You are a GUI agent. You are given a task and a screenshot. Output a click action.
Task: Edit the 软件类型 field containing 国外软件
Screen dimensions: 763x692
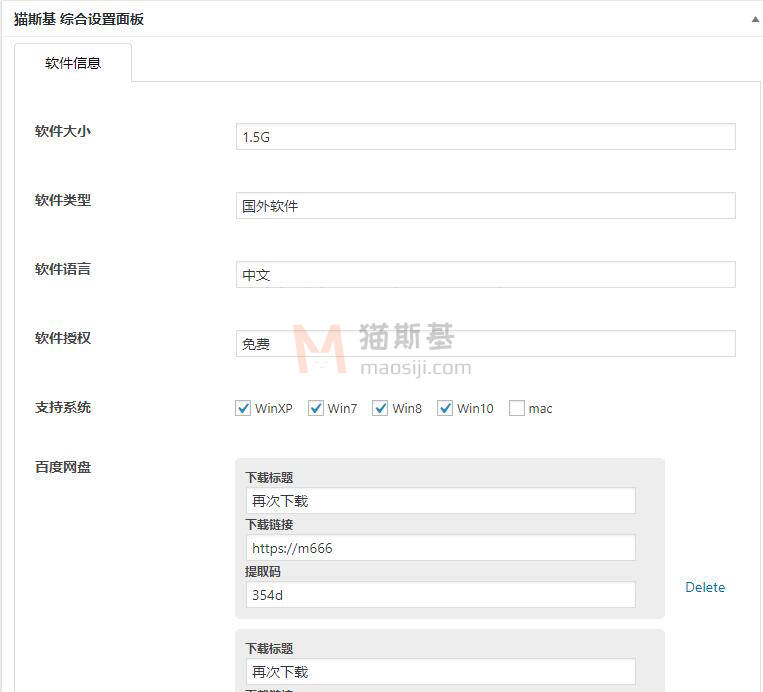tap(486, 206)
